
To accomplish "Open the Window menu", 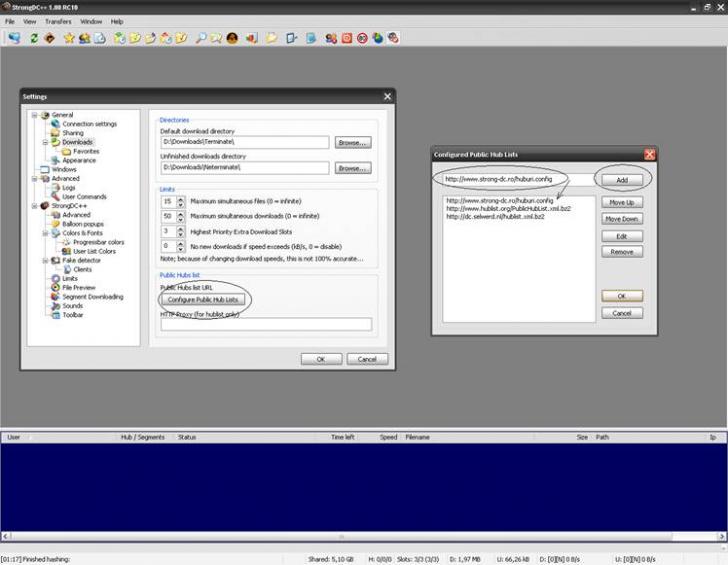I will pos(91,21).
